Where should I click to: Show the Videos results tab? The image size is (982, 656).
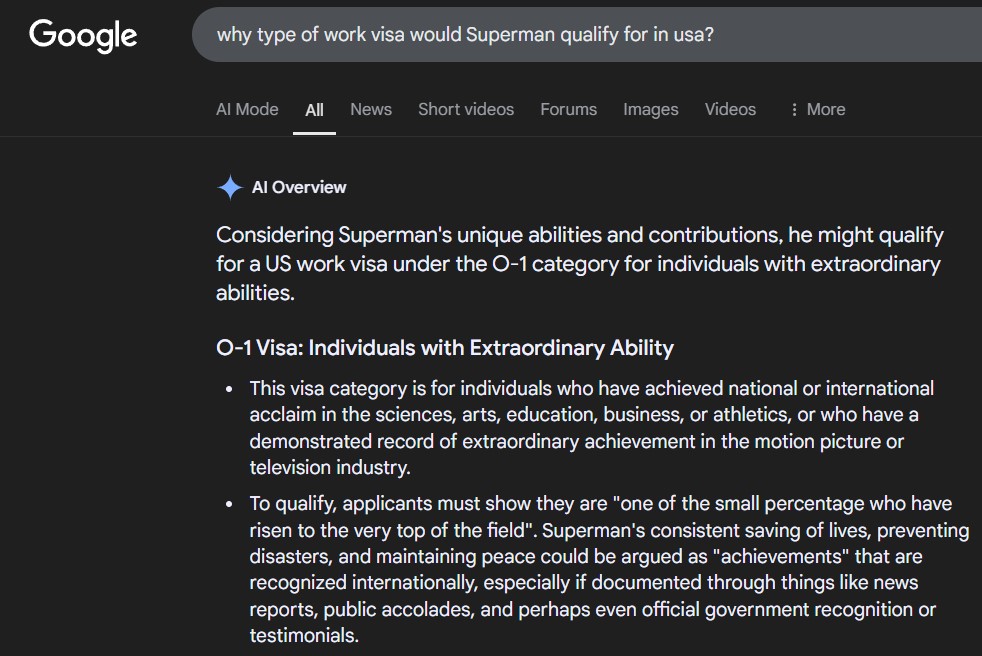coord(730,110)
